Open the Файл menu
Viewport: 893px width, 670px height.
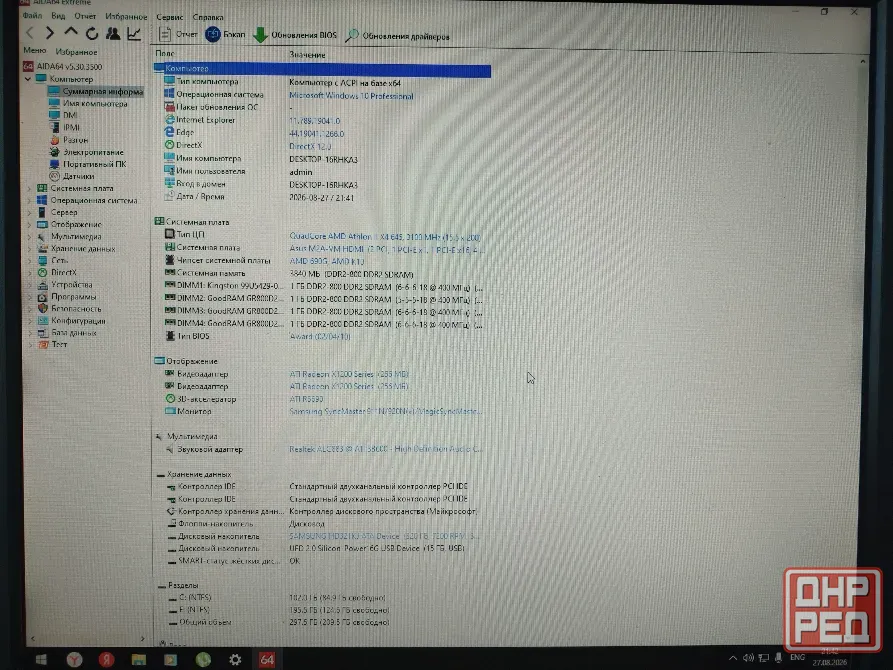coord(32,16)
